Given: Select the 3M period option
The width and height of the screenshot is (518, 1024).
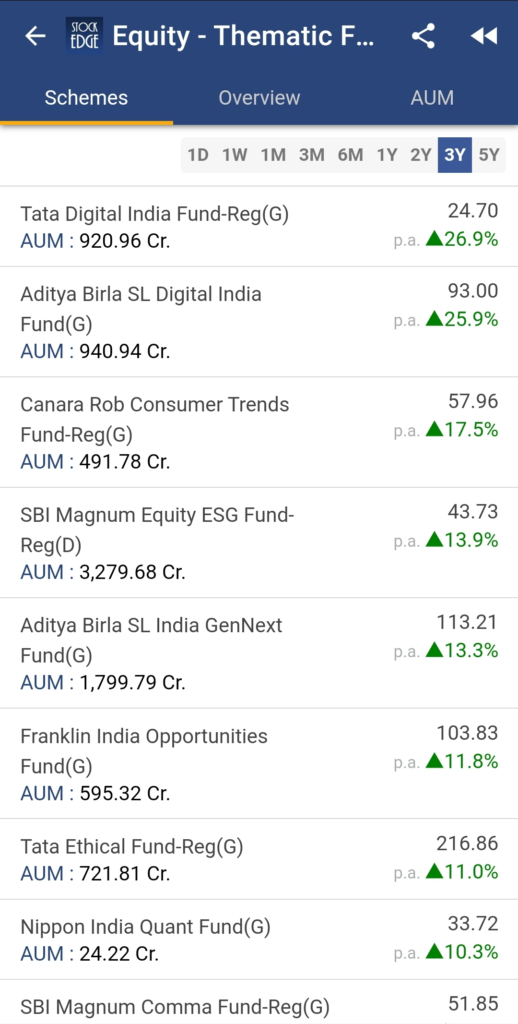Looking at the screenshot, I should [x=312, y=155].
